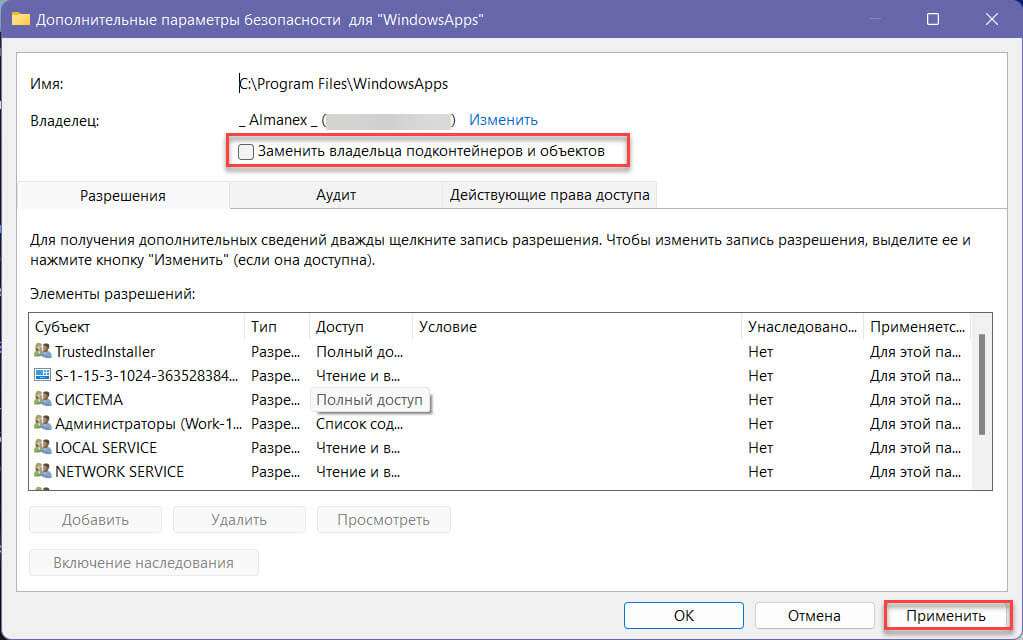Click the permissions list vertical scrollbar
This screenshot has height=640, width=1023.
tap(982, 384)
